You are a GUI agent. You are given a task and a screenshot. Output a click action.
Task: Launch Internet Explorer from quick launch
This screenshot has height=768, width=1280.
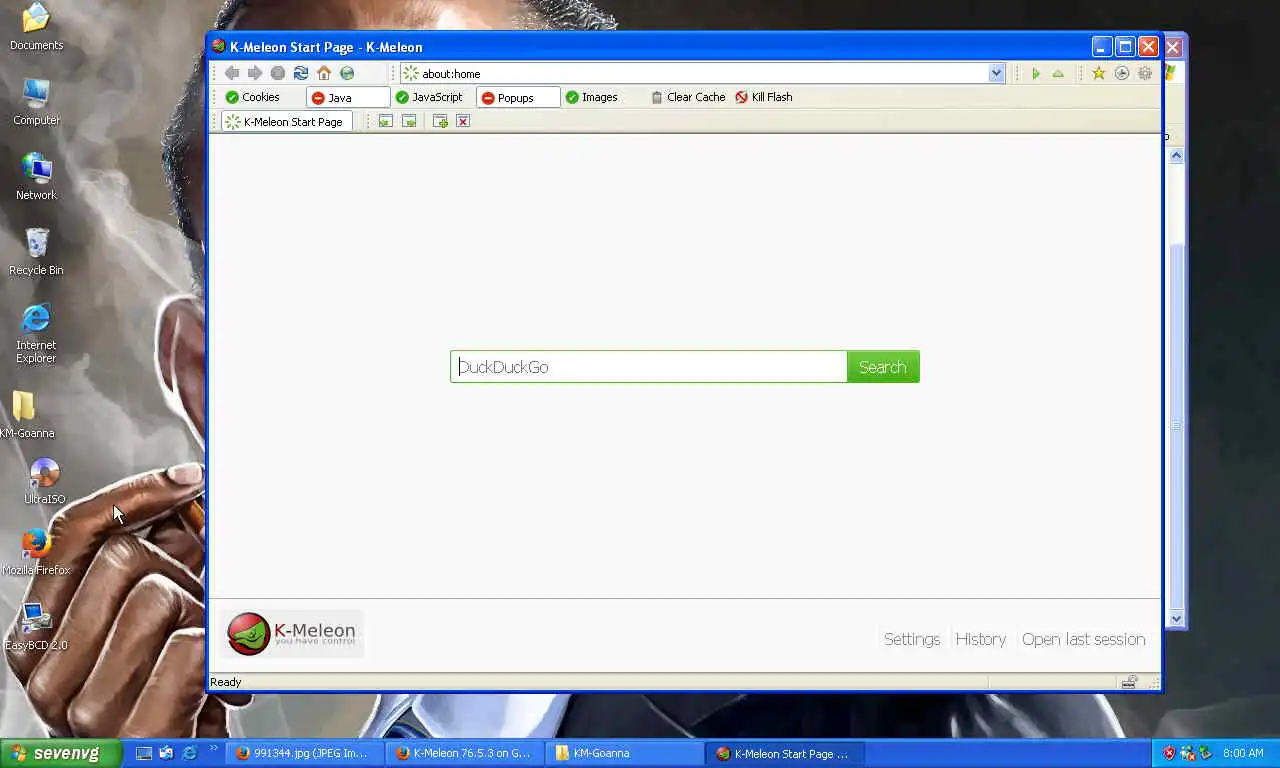pyautogui.click(x=188, y=753)
